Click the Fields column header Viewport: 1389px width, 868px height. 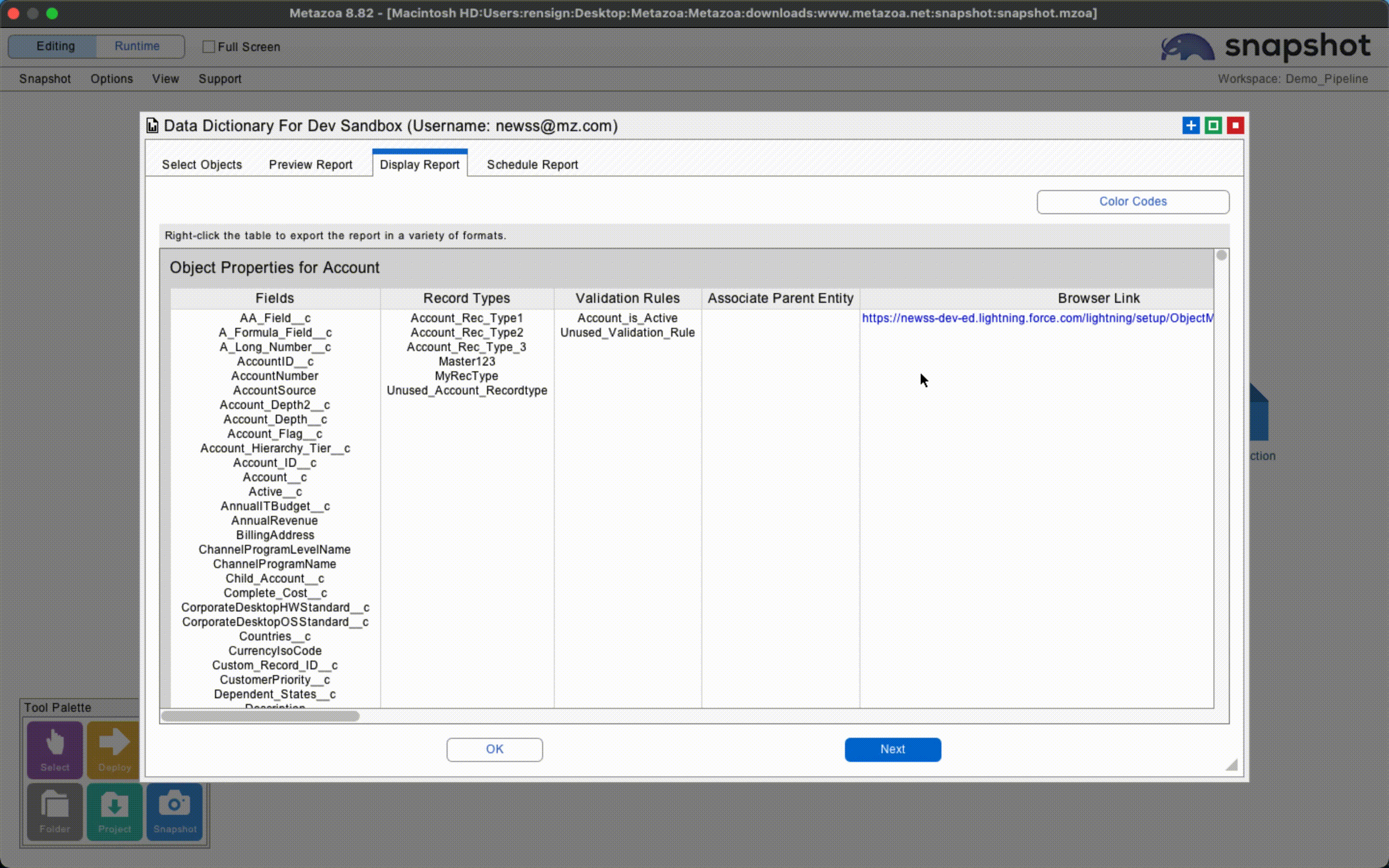(275, 298)
